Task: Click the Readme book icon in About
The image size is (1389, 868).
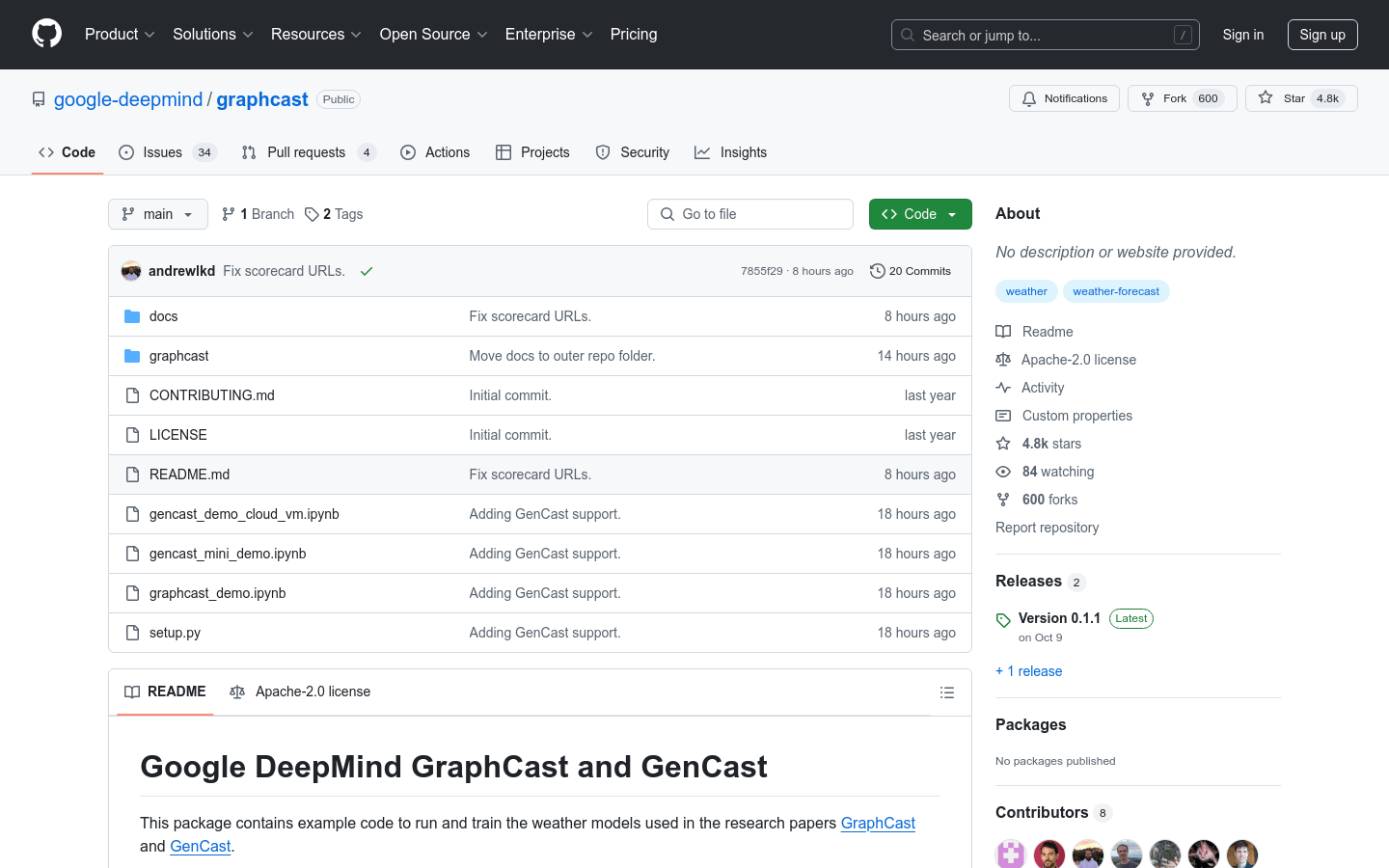Action: tap(1003, 332)
